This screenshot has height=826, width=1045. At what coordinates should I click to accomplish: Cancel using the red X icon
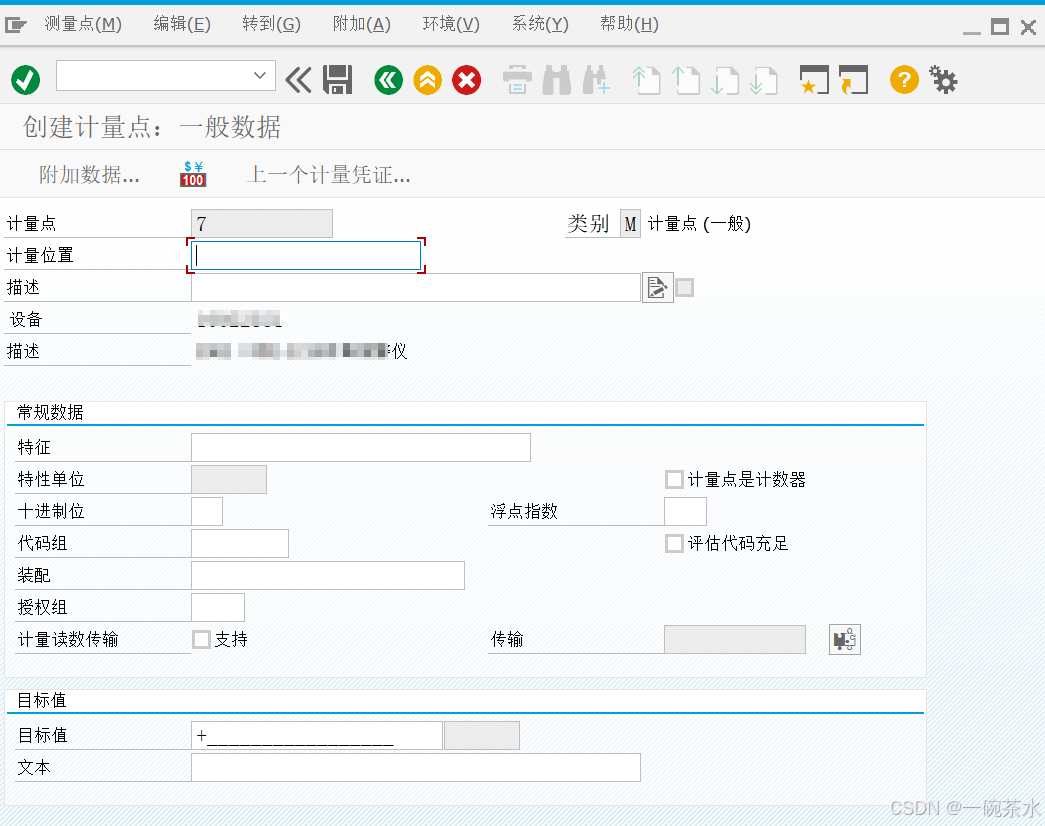click(x=466, y=79)
